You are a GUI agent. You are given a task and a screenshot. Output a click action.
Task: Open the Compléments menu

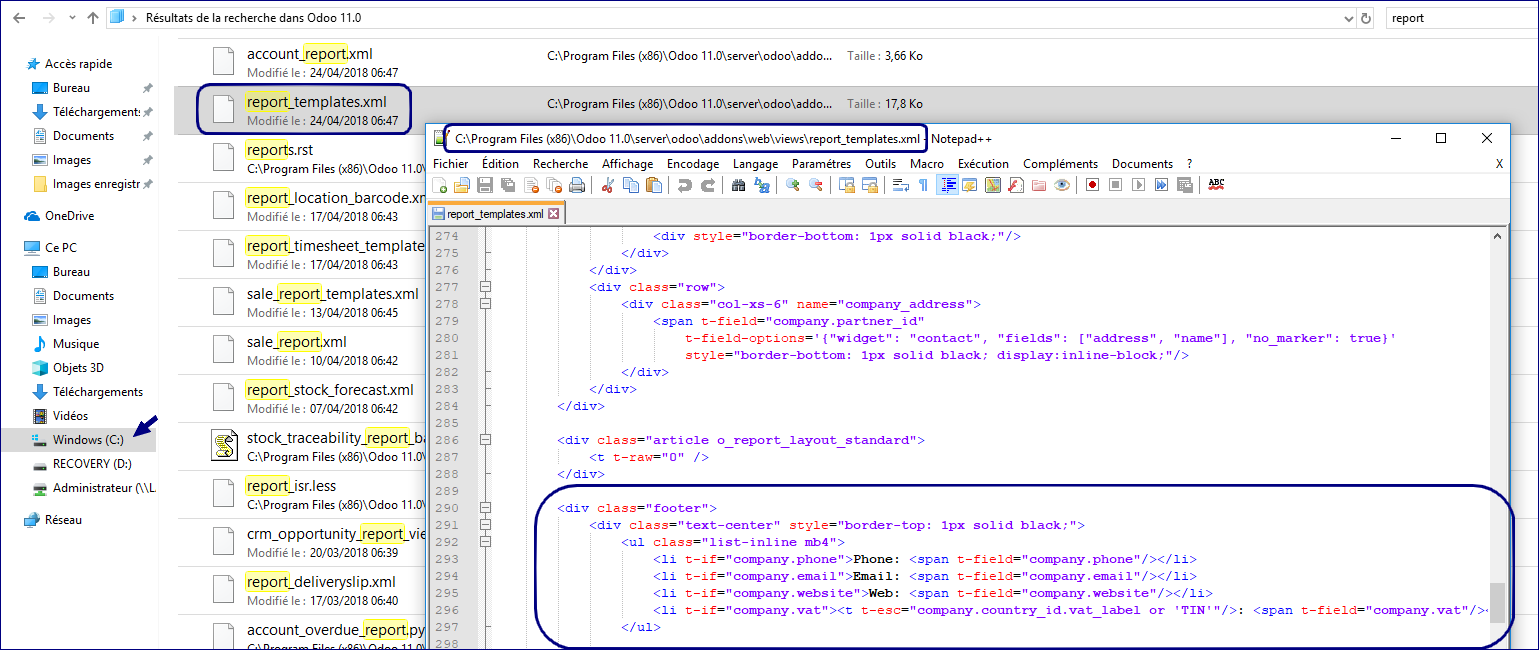tap(1060, 164)
